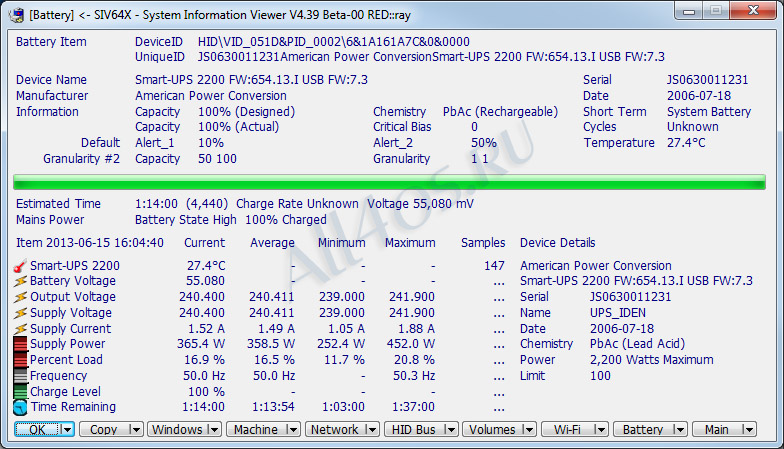Image resolution: width=784 pixels, height=449 pixels.
Task: Click the PbAc (Rechargeable) chemistry value
Action: click(x=500, y=112)
